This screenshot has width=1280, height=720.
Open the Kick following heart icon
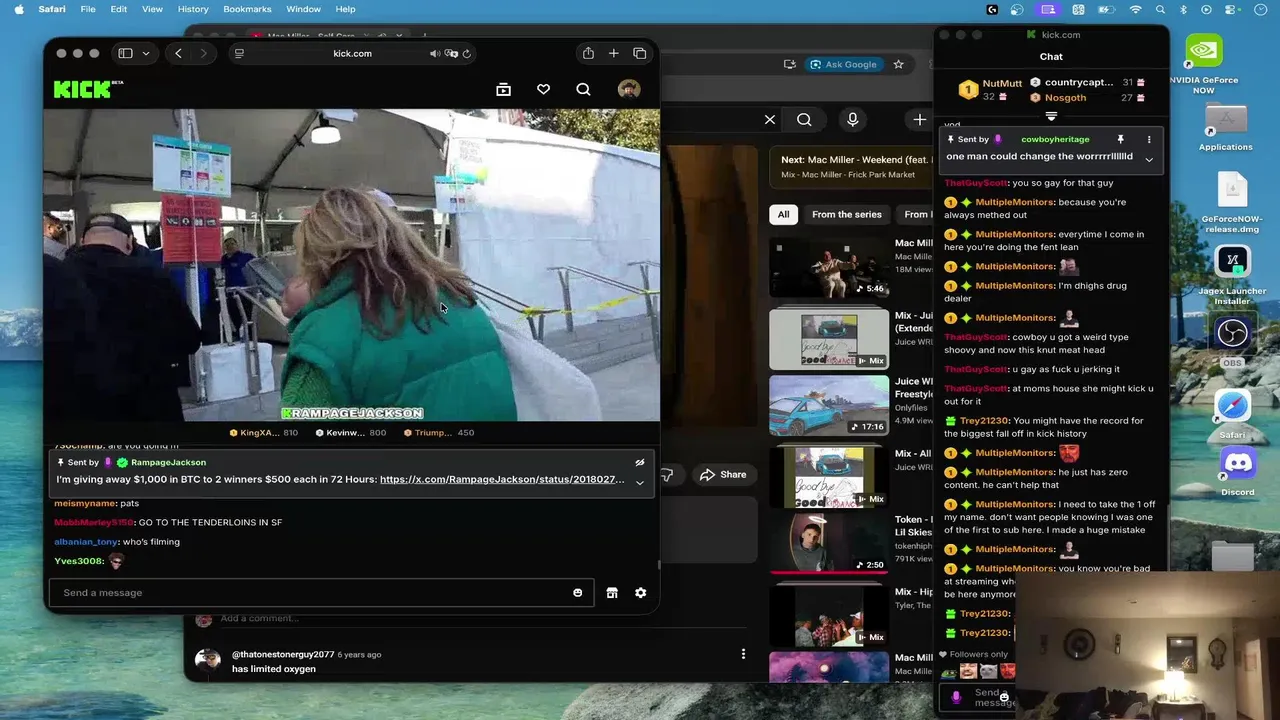[x=543, y=89]
